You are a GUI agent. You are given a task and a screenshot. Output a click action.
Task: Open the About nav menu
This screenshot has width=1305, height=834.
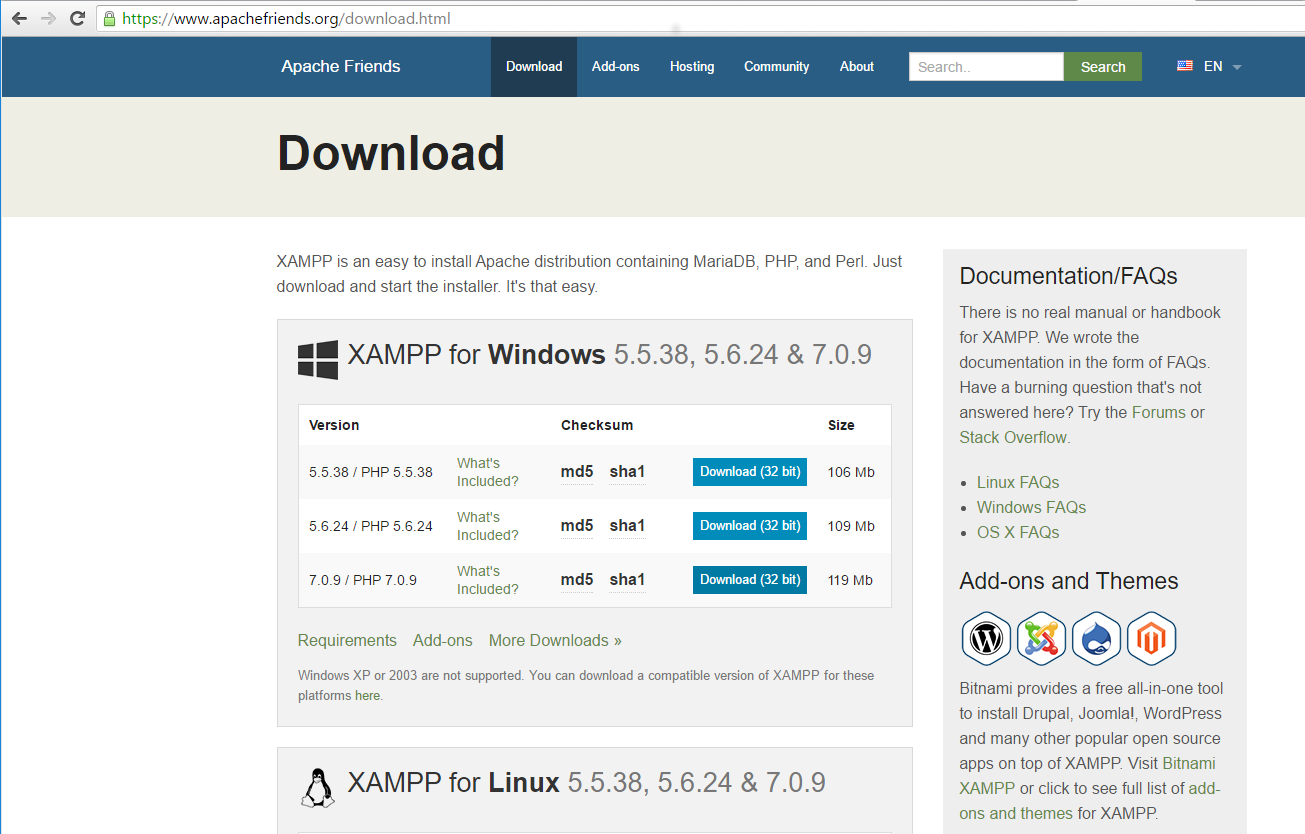click(857, 67)
